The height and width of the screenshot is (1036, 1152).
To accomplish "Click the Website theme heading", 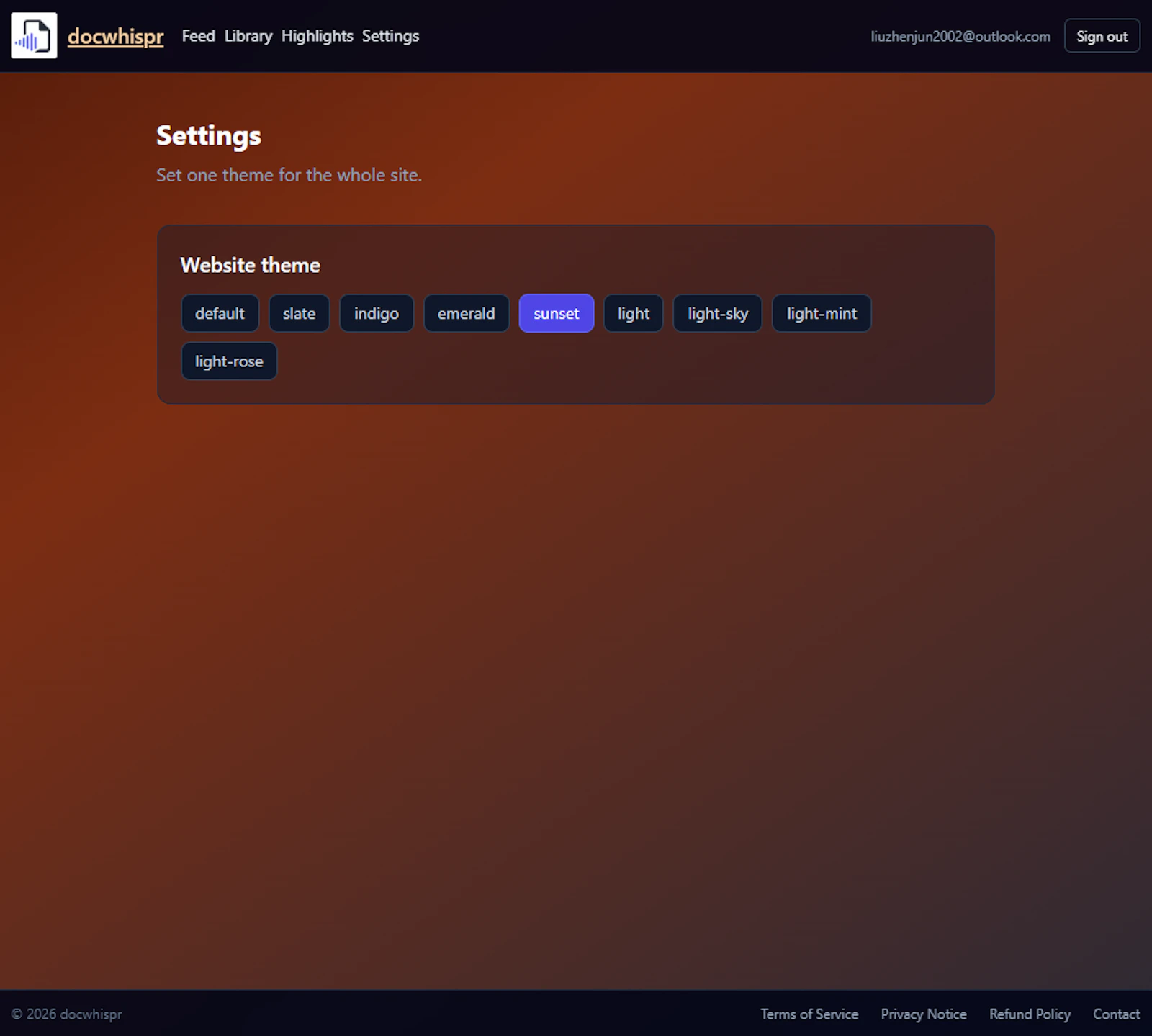I will click(x=250, y=265).
